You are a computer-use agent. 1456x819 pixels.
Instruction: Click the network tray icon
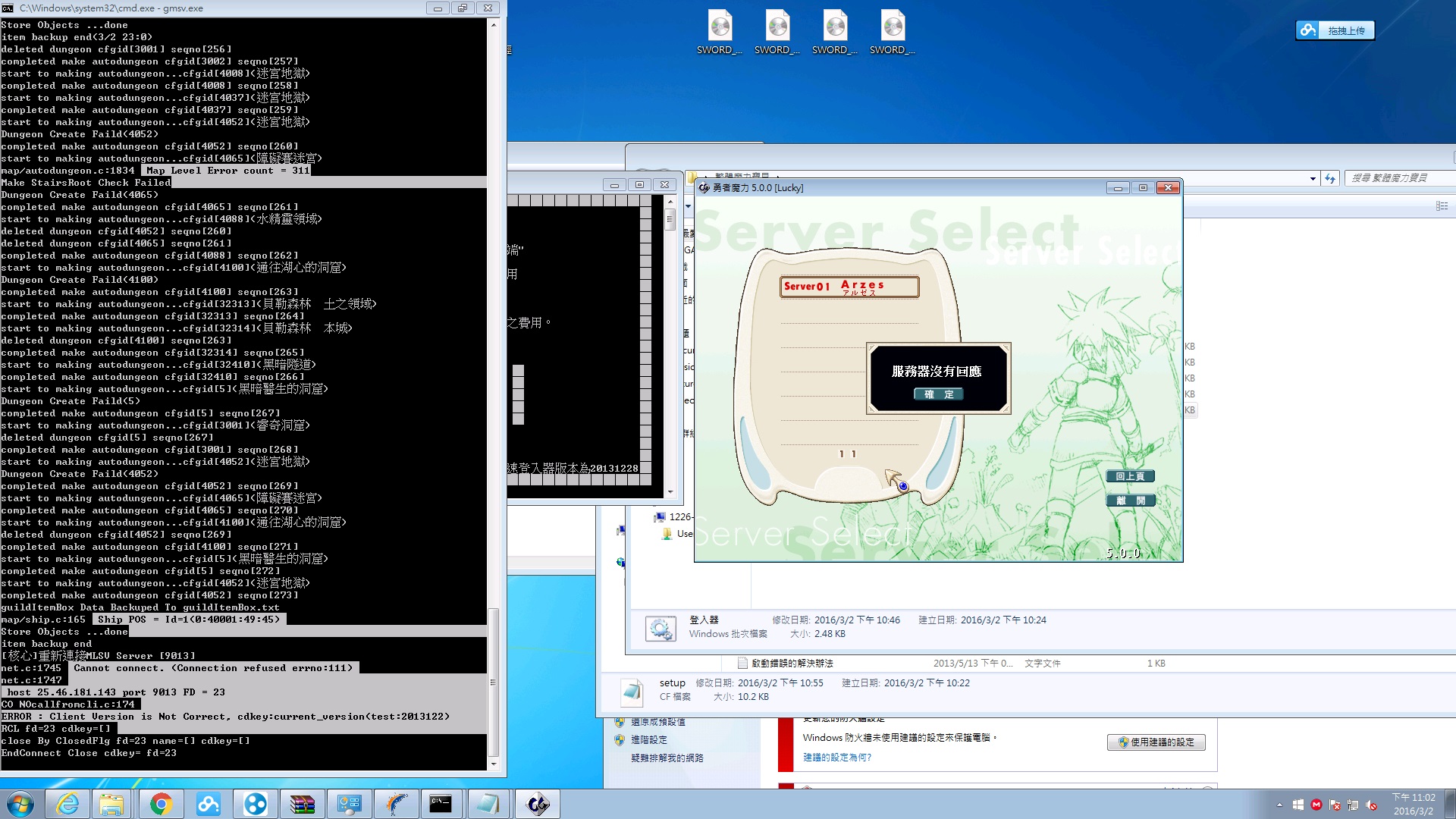1353,805
